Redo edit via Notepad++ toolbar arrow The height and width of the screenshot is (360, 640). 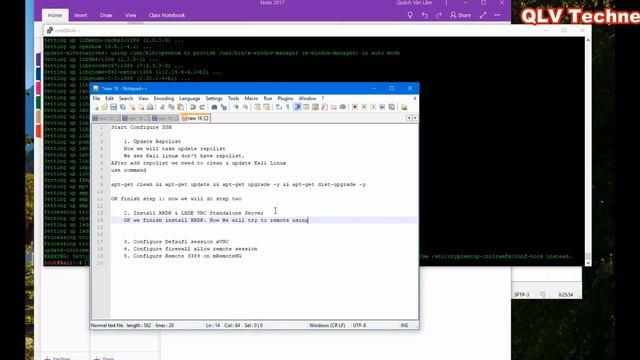(202, 107)
